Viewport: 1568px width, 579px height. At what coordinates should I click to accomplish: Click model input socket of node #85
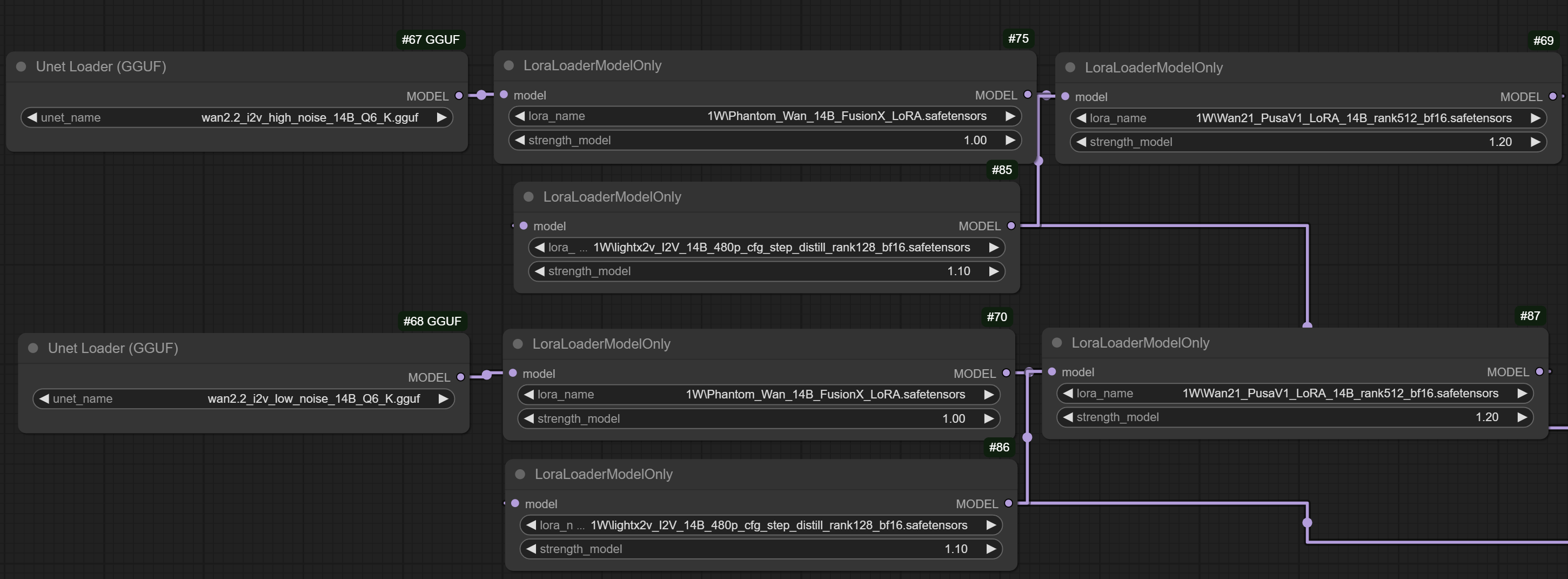coord(524,226)
